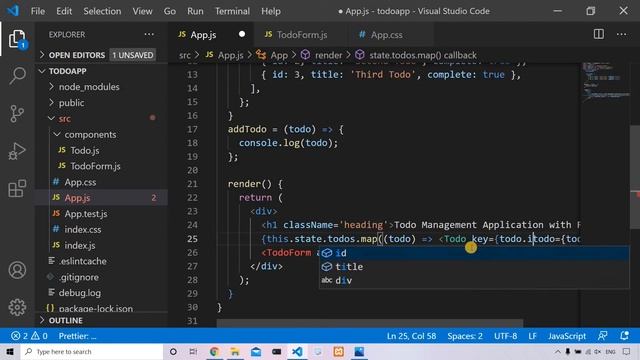Click Spaces: 2 indentation setting
Screen dimensions: 640x360
coord(464,336)
